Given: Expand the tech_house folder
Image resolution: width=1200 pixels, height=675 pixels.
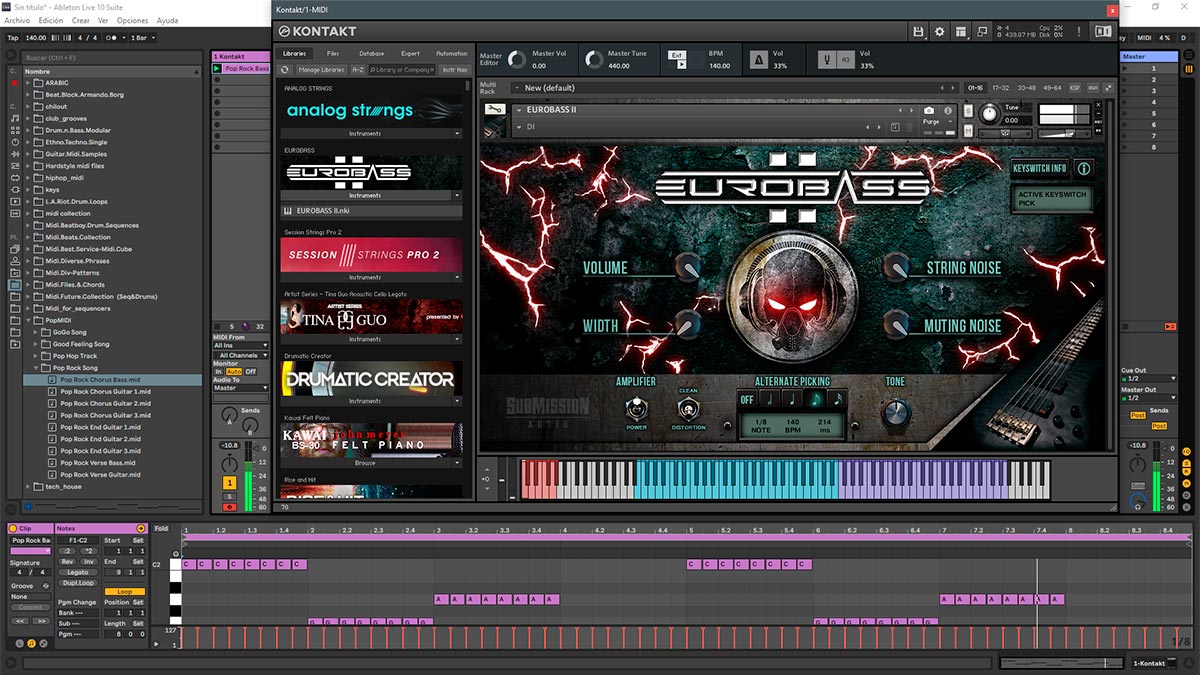Looking at the screenshot, I should coord(27,487).
